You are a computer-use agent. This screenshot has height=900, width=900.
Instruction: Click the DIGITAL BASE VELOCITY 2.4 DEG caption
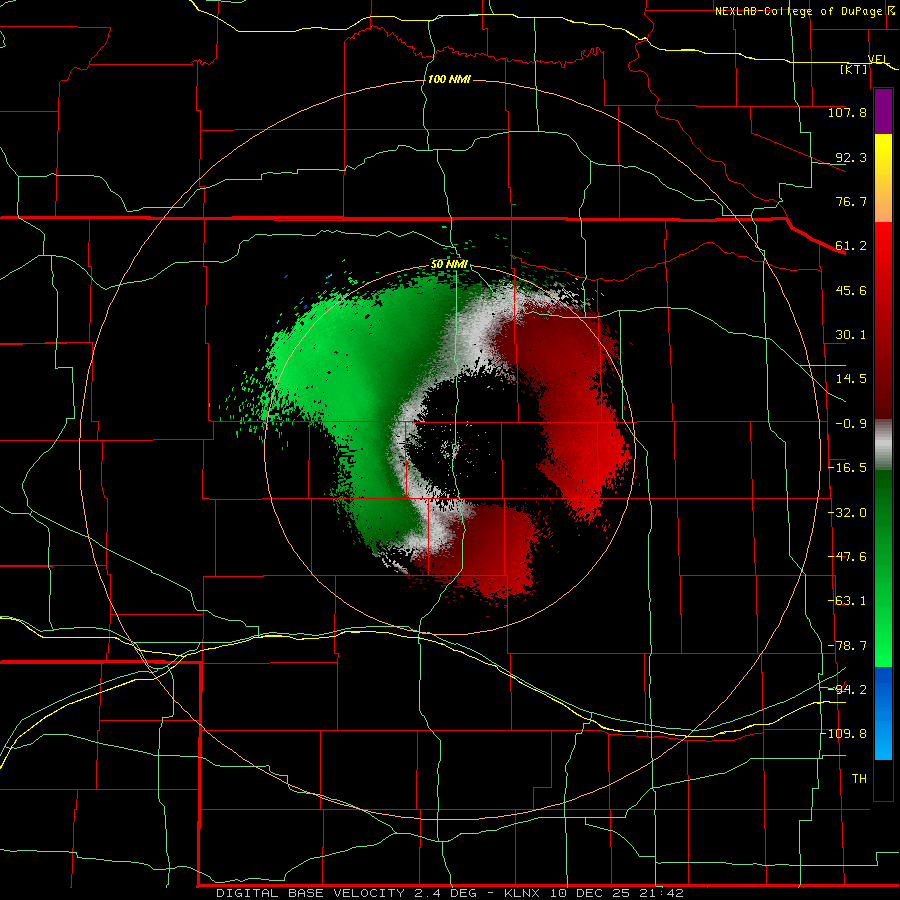click(x=346, y=893)
